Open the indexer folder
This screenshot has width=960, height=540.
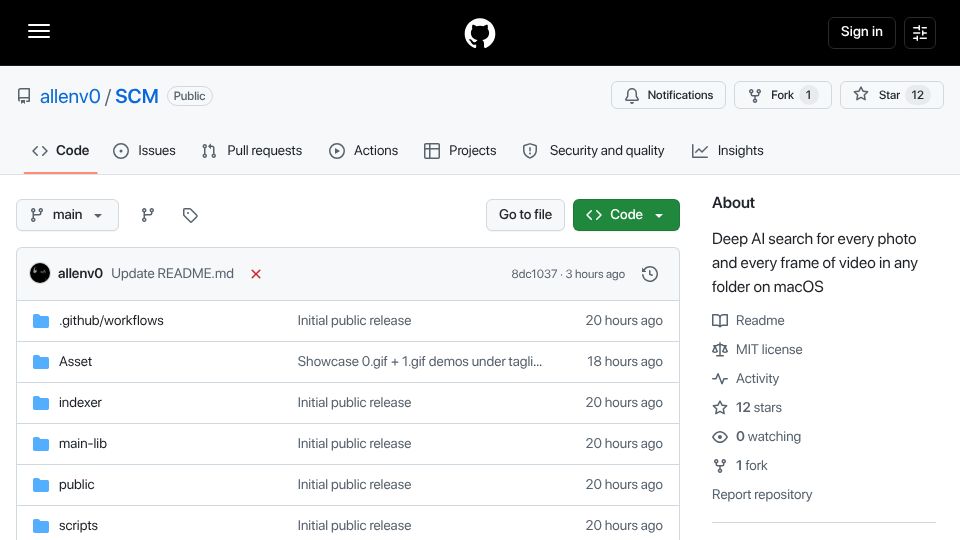80,402
